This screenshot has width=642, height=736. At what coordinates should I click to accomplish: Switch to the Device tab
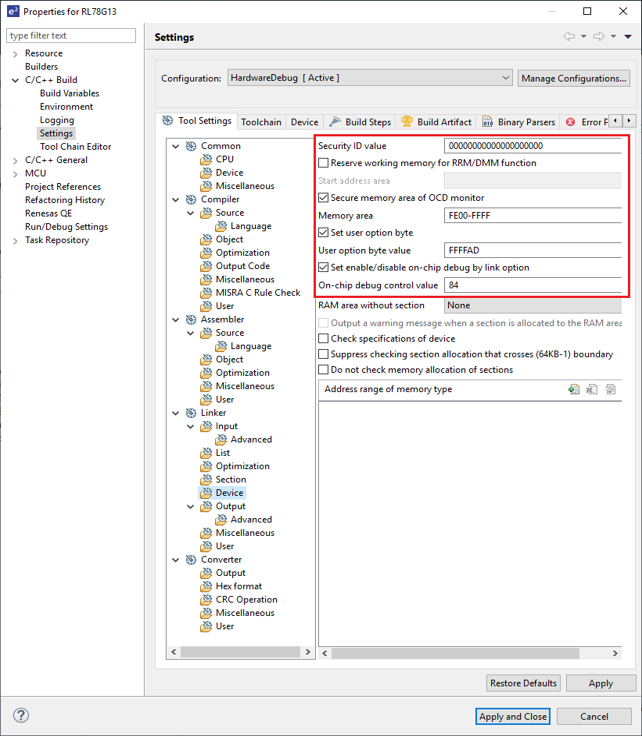pyautogui.click(x=305, y=122)
